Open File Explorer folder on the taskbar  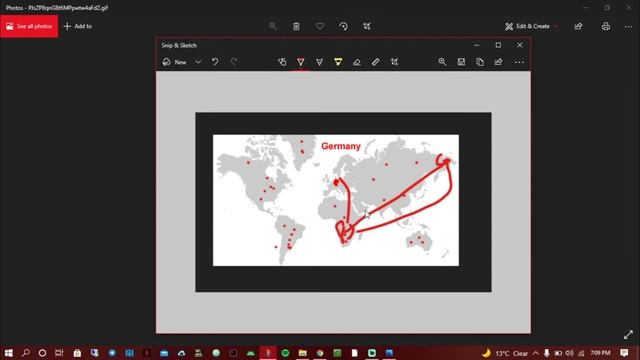[x=302, y=353]
